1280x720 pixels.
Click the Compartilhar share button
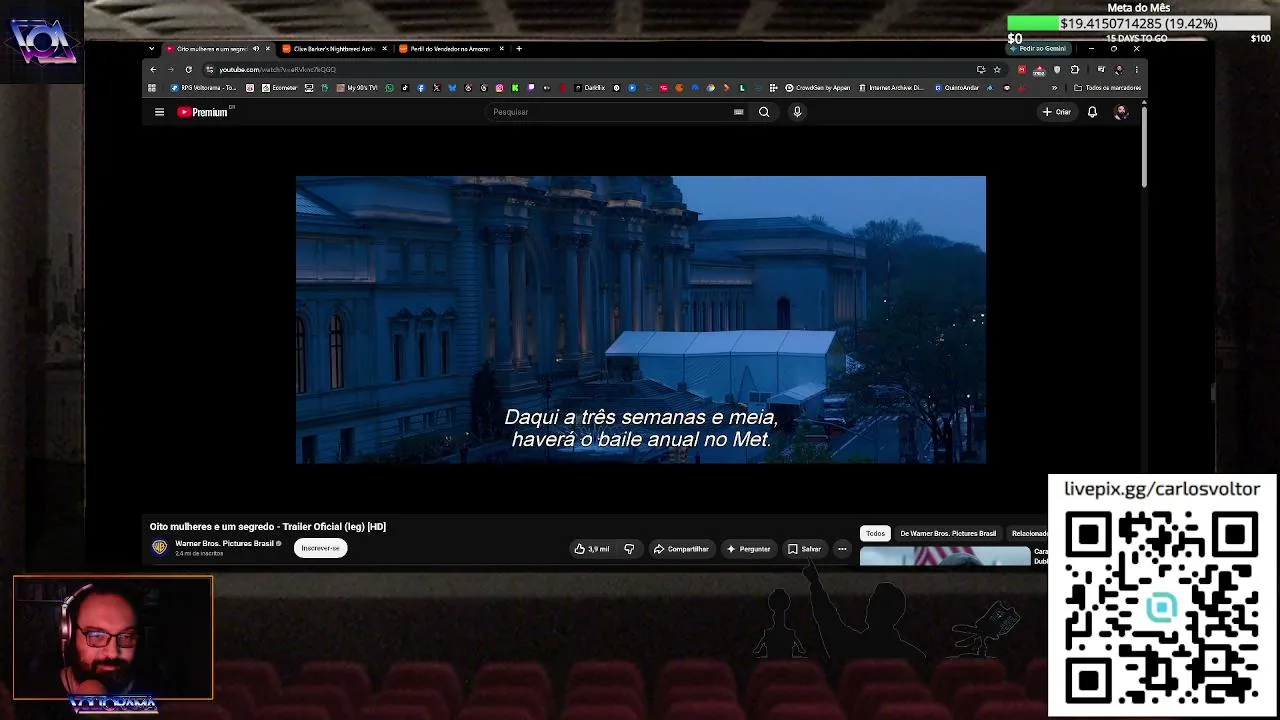681,549
